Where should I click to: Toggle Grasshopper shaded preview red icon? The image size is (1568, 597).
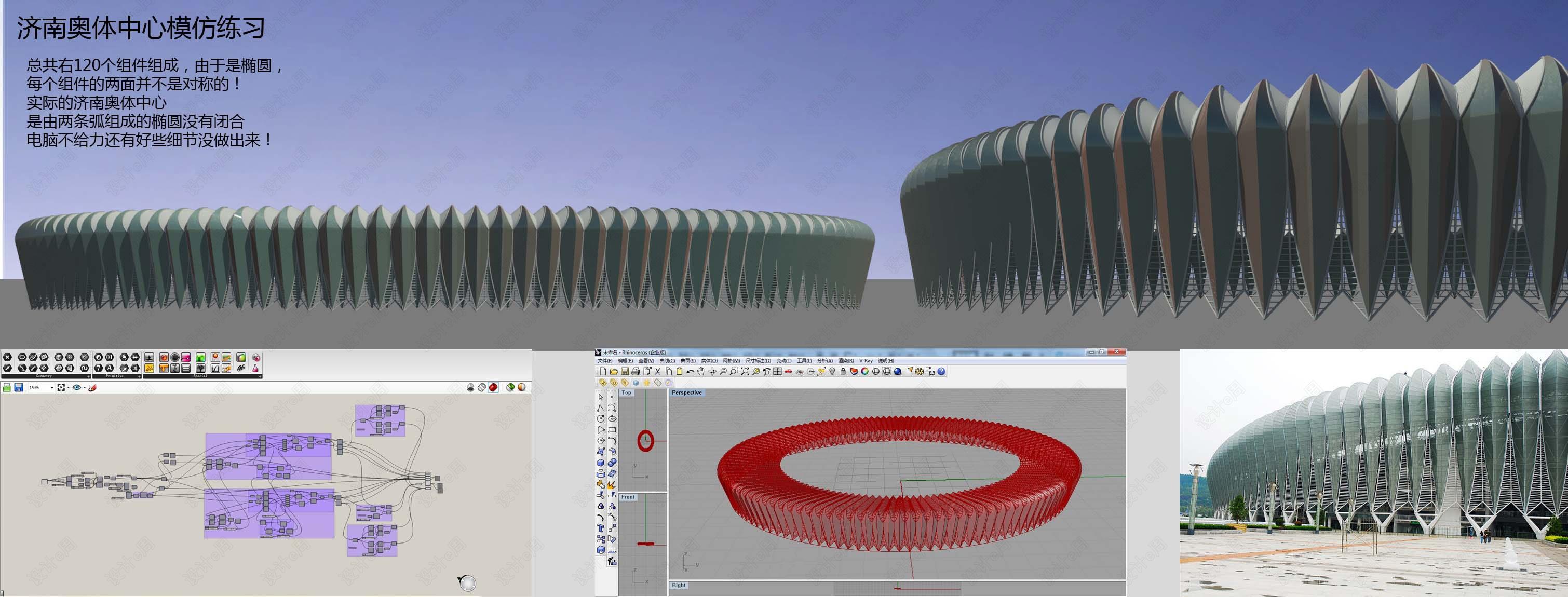493,387
